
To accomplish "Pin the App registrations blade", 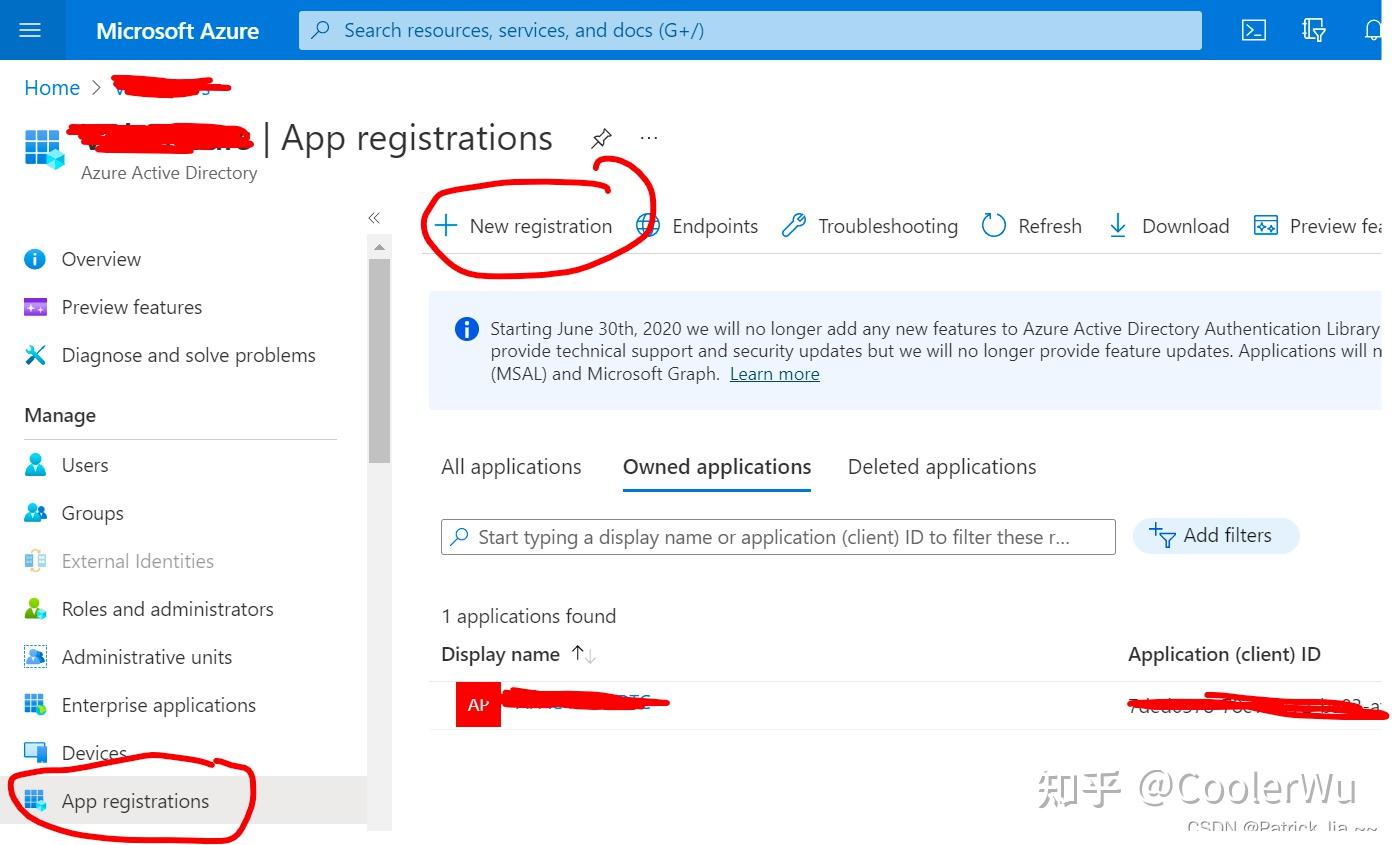I will [601, 138].
